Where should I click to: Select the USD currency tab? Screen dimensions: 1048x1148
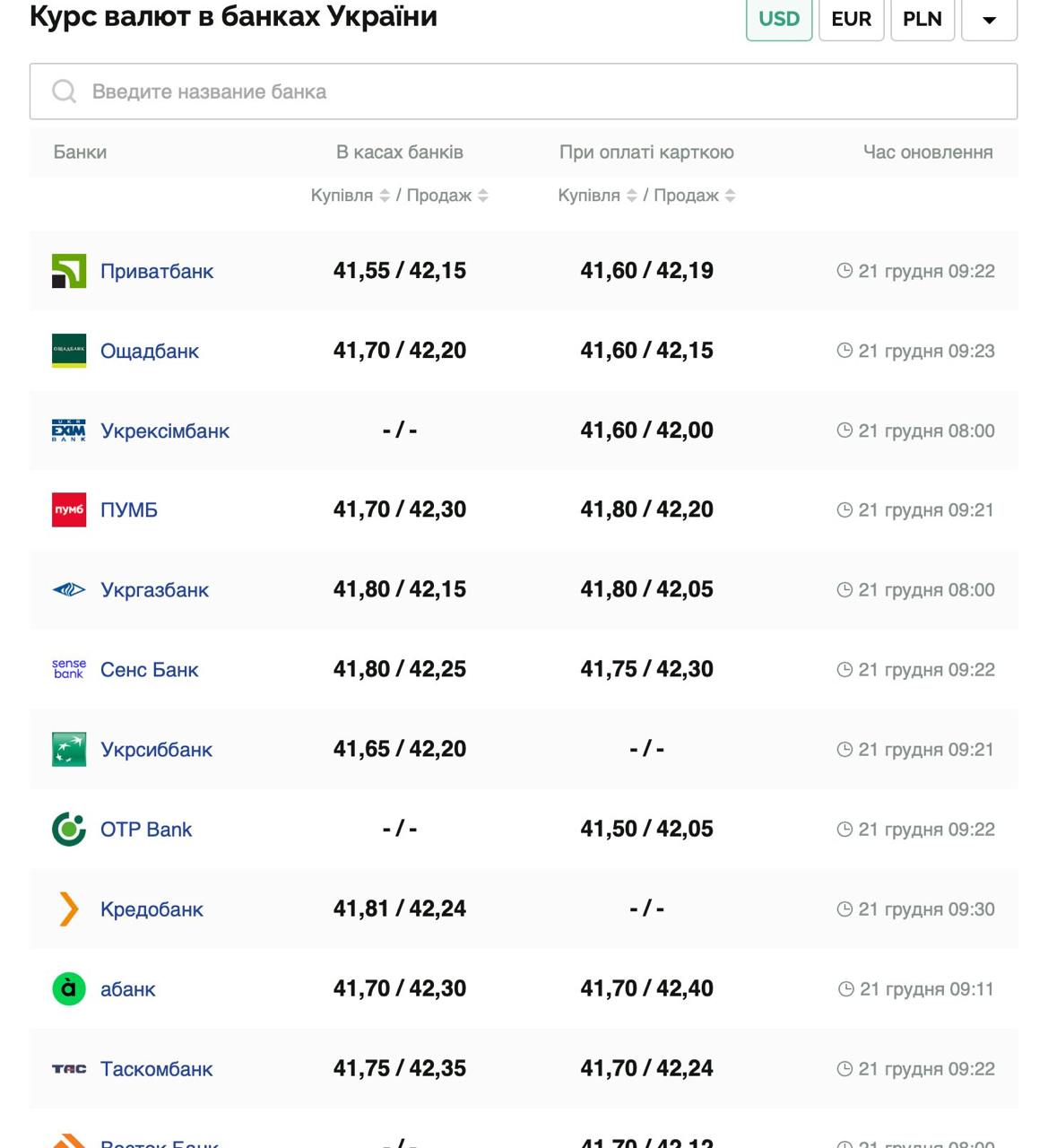click(778, 19)
